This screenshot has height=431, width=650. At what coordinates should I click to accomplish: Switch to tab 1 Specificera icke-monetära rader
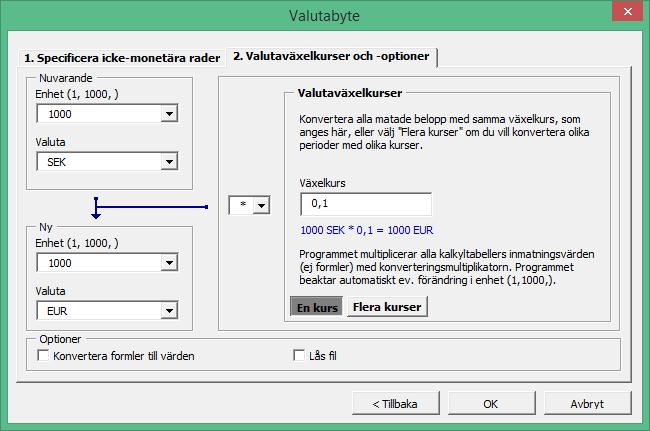pos(122,58)
